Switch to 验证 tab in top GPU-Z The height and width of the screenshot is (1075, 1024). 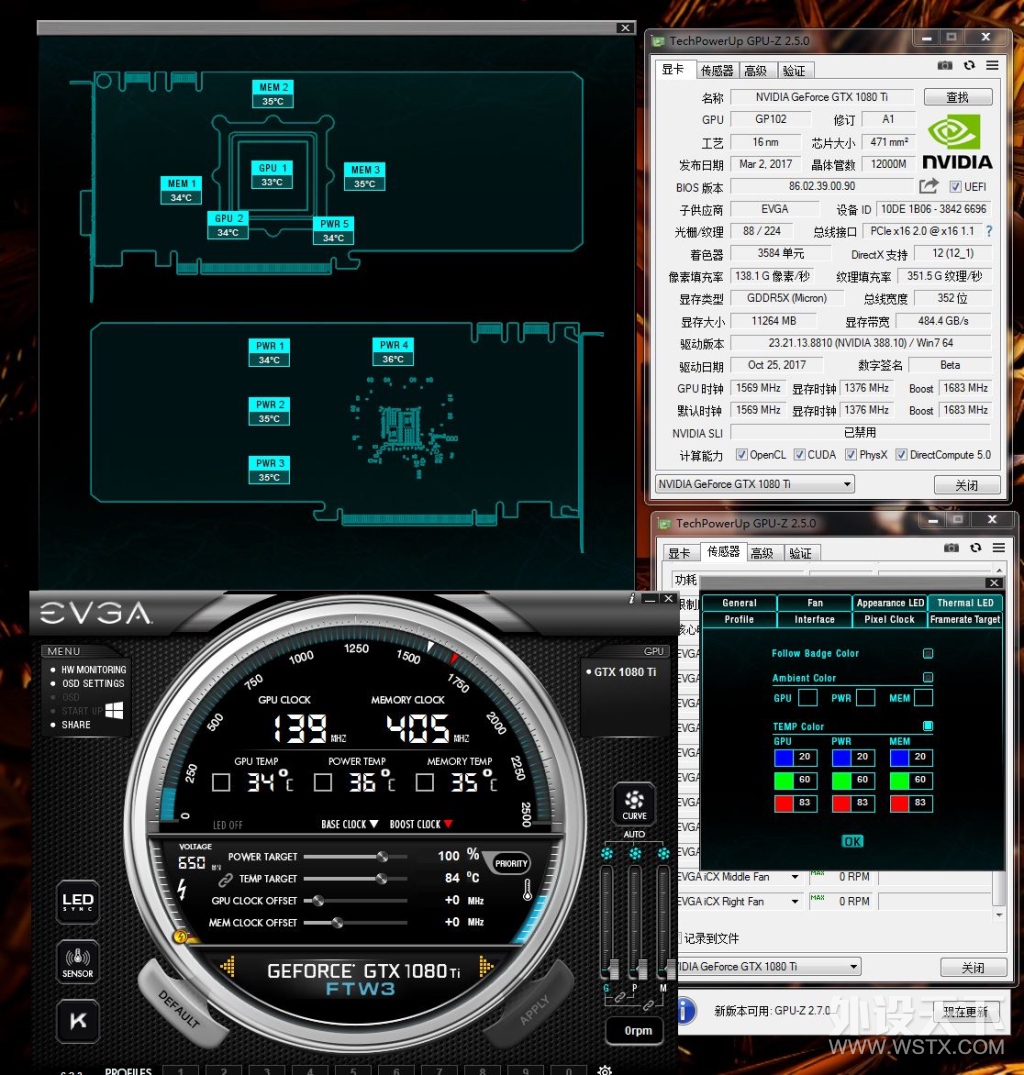pos(794,71)
